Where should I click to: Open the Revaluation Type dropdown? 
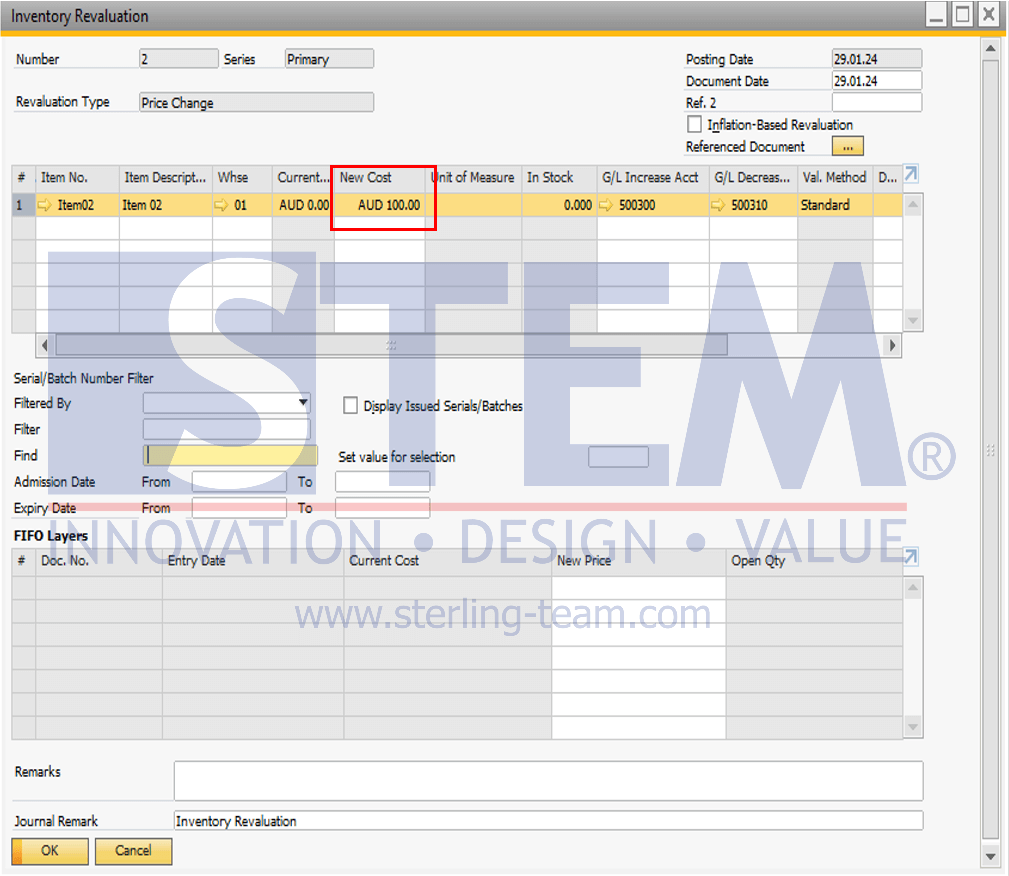257,102
